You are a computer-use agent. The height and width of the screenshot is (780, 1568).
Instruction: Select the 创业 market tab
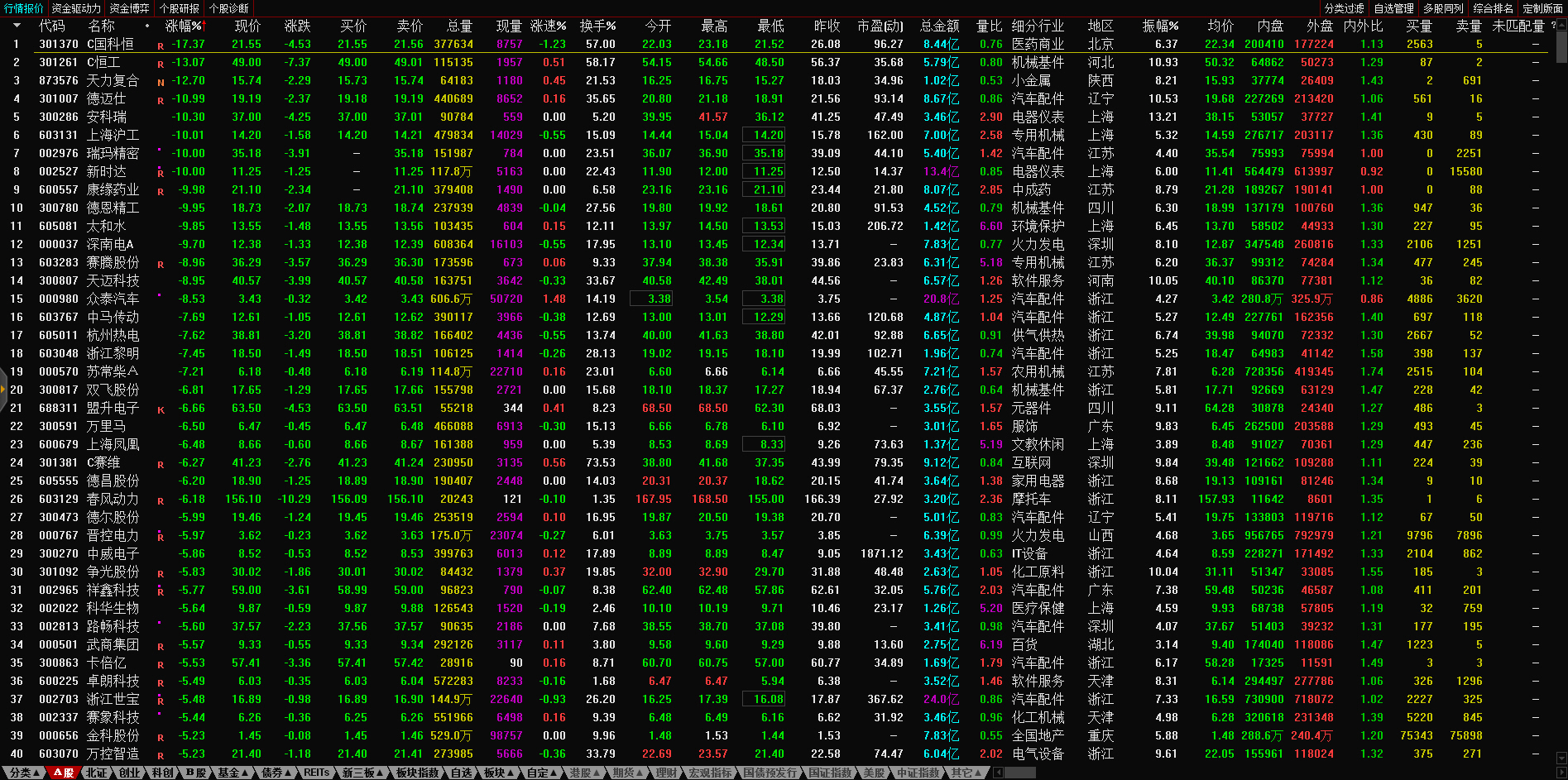(x=130, y=773)
